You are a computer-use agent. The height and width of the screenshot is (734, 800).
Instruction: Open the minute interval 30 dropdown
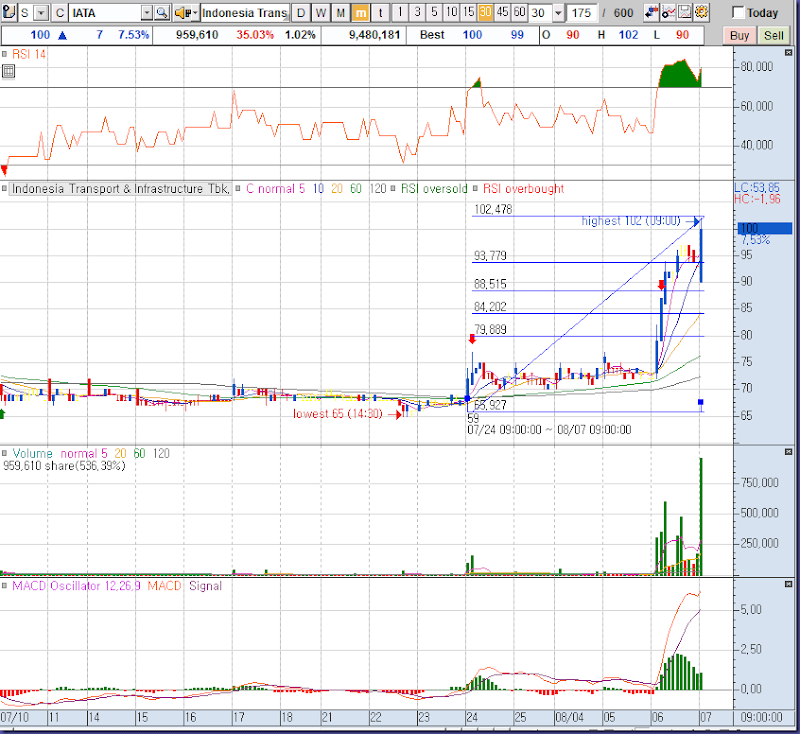tap(559, 13)
